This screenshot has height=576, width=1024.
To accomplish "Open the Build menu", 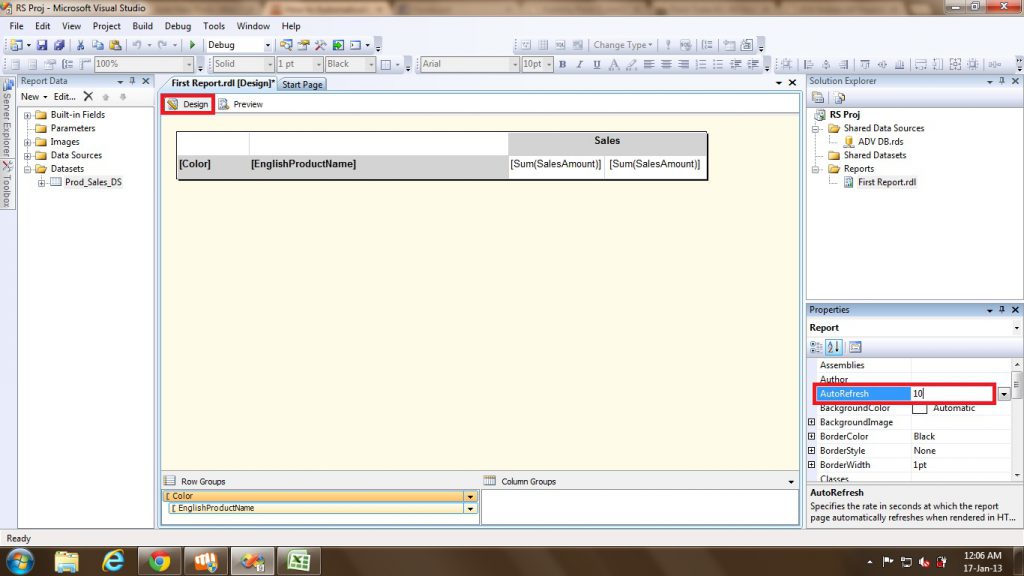I will [x=143, y=26].
